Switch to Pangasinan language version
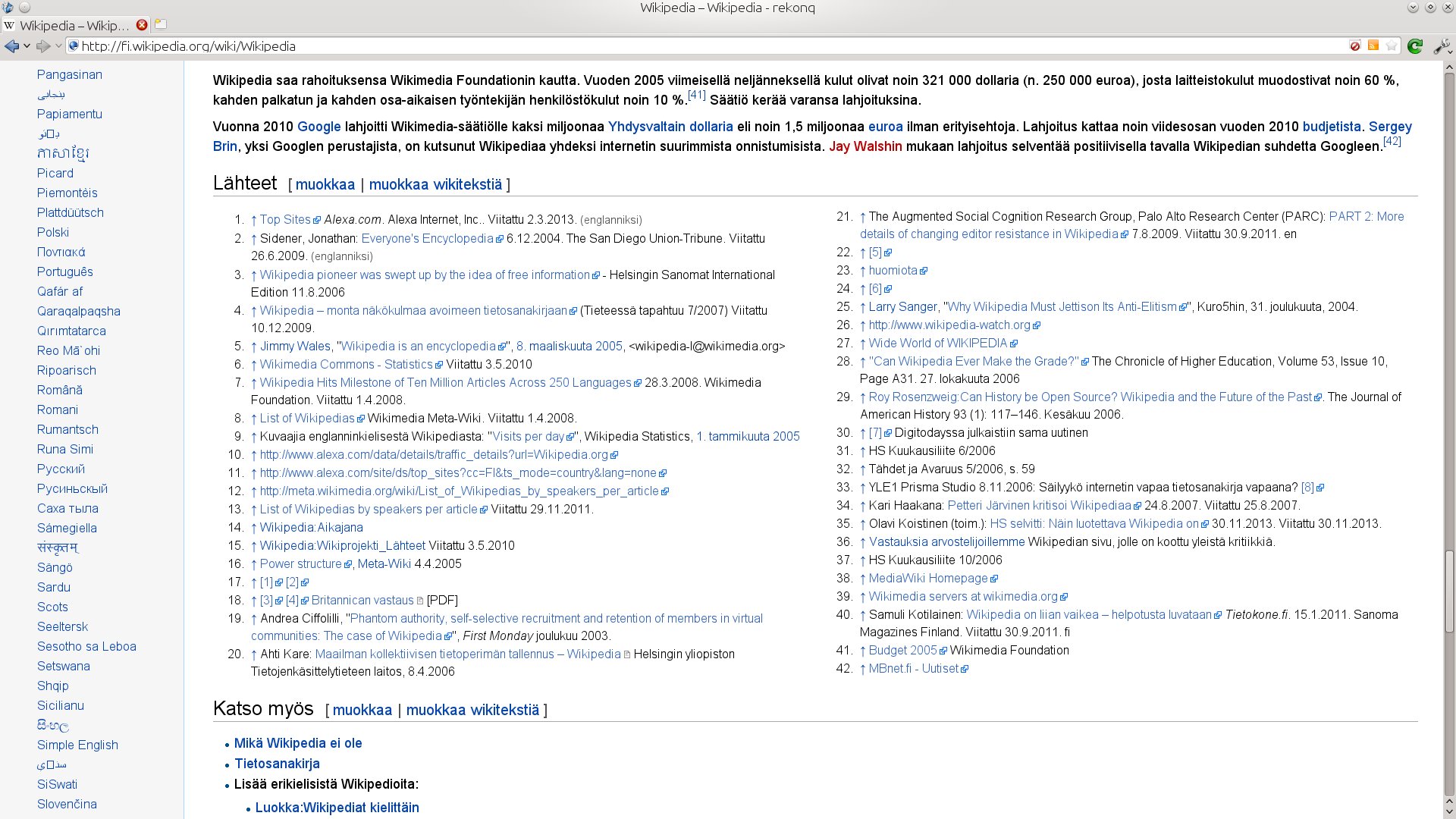Viewport: 1456px width, 819px height. point(70,75)
